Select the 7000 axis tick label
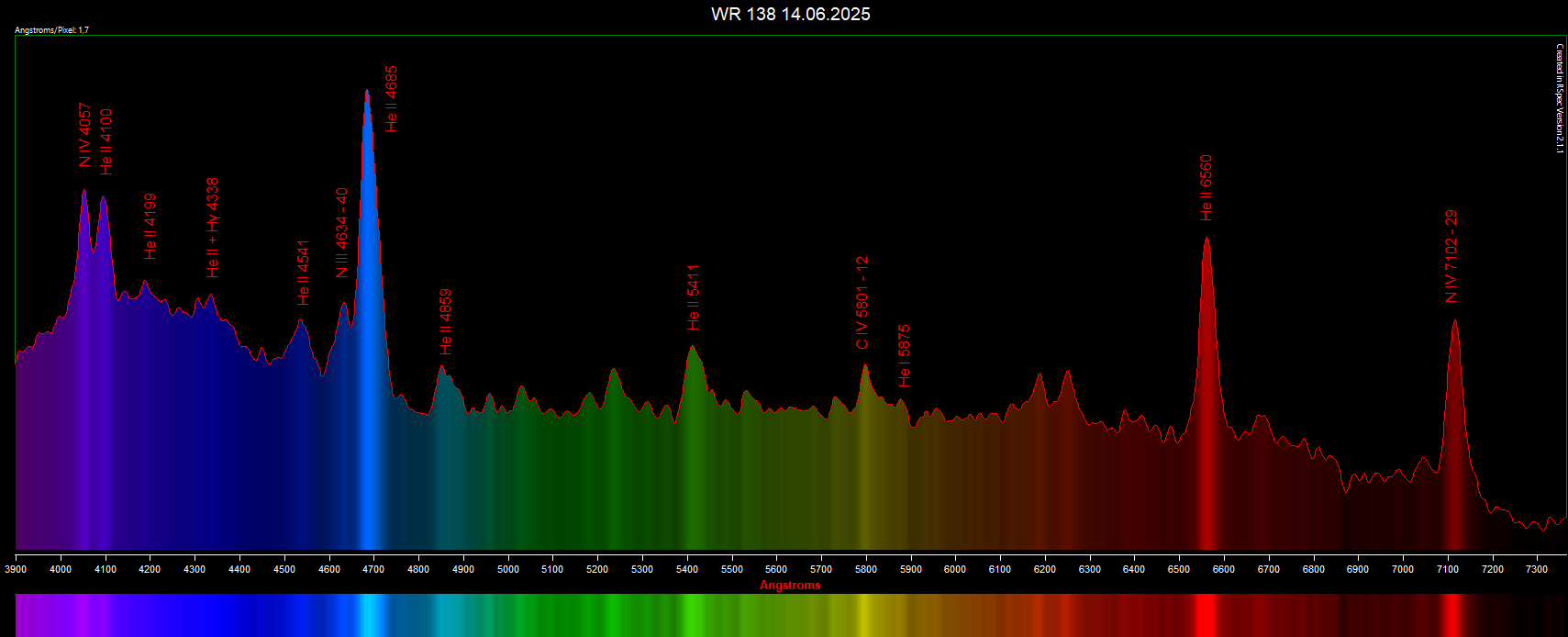The width and height of the screenshot is (1568, 637). [1403, 569]
